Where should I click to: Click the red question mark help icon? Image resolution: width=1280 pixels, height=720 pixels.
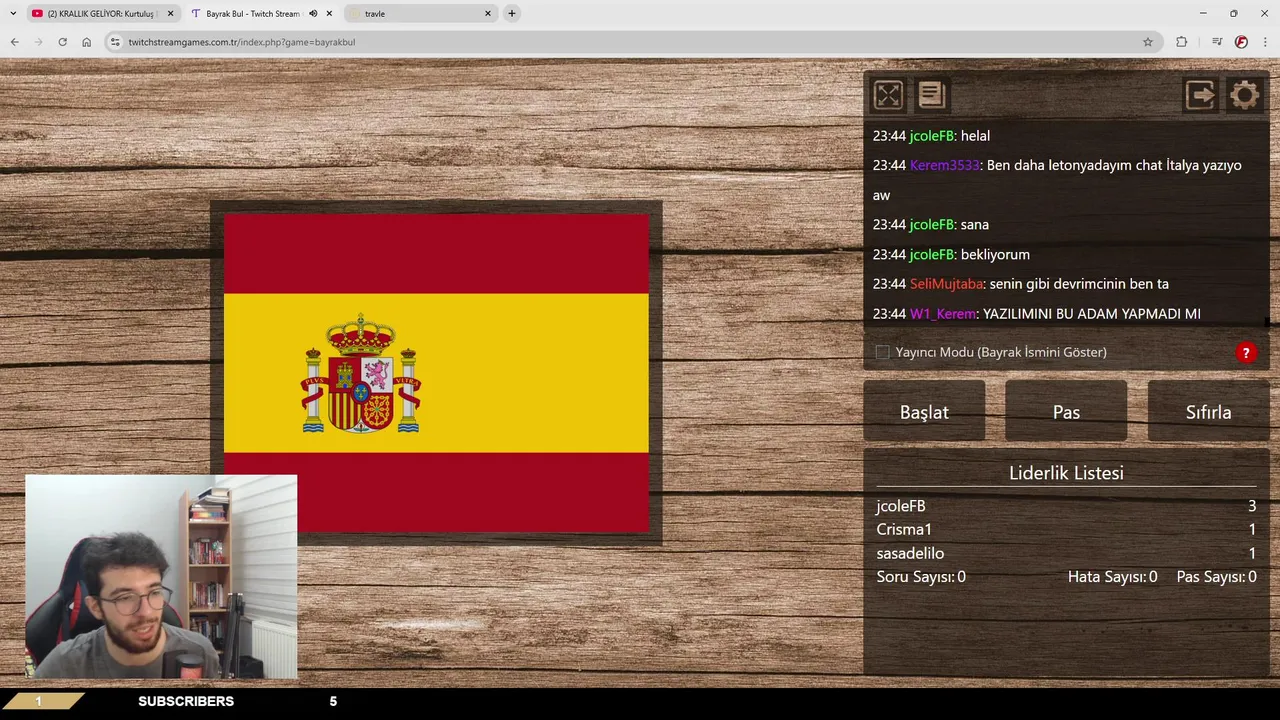click(1246, 352)
